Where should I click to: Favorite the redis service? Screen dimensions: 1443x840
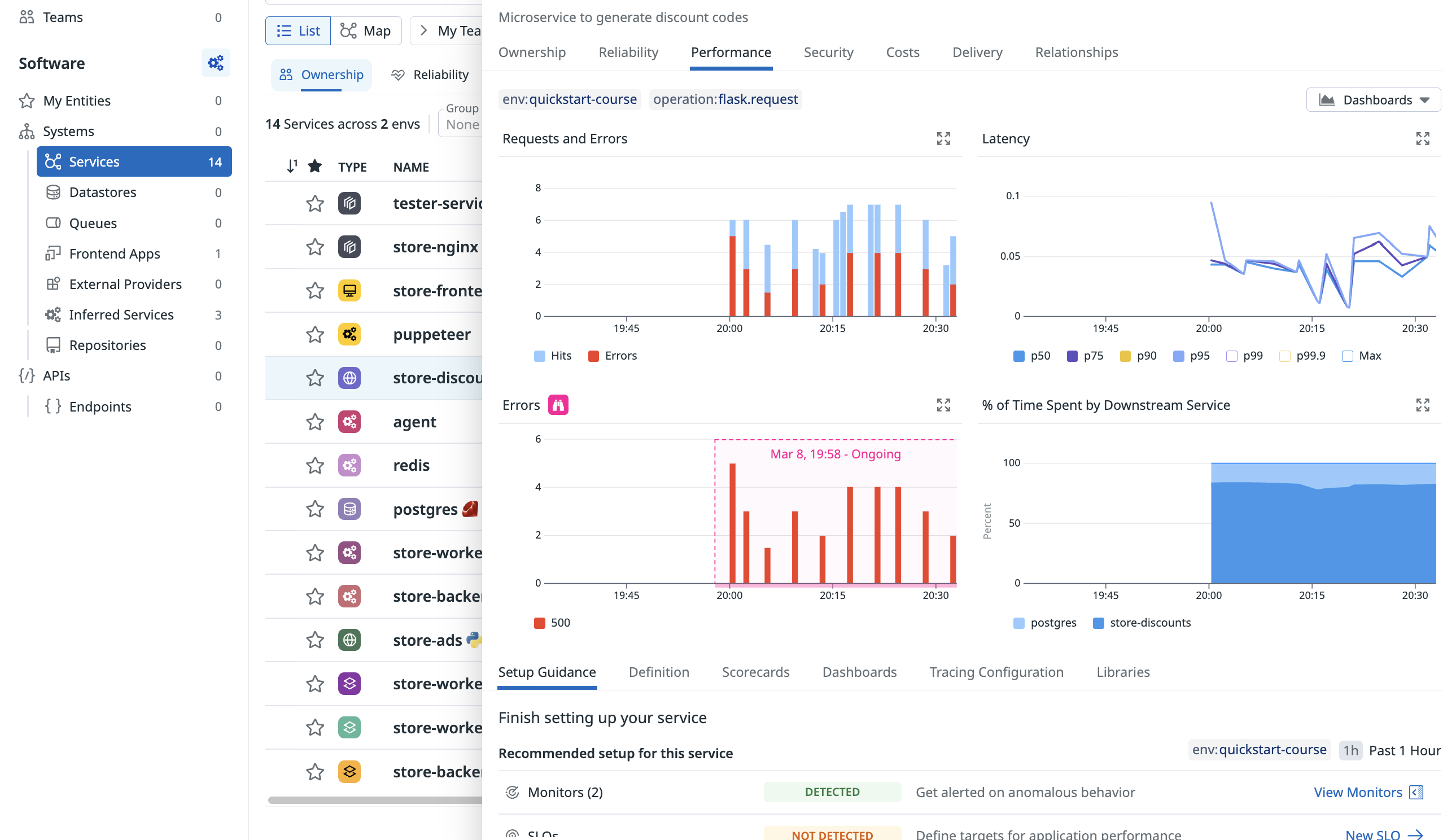click(x=314, y=465)
